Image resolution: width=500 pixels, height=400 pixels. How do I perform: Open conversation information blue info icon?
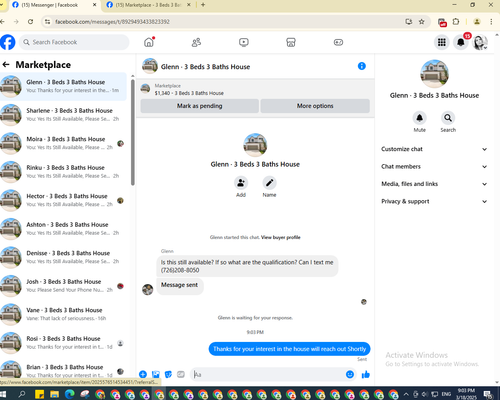(362, 66)
